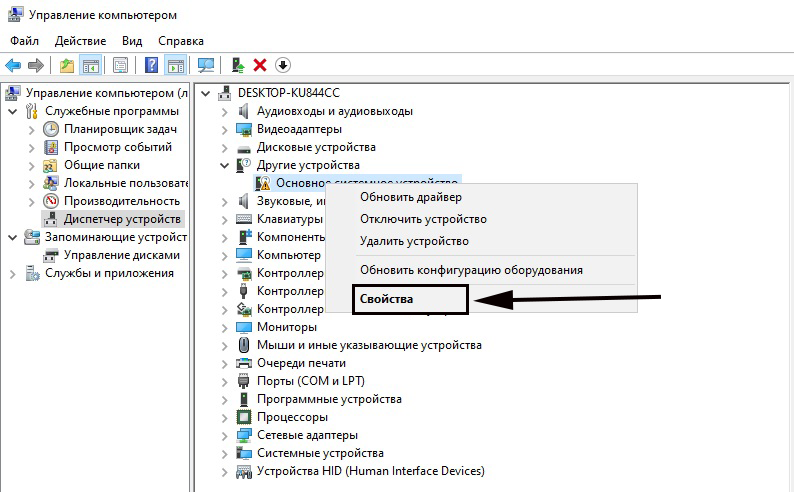Click the warning icon of Основное системное устройство
This screenshot has height=492, width=794.
(263, 183)
